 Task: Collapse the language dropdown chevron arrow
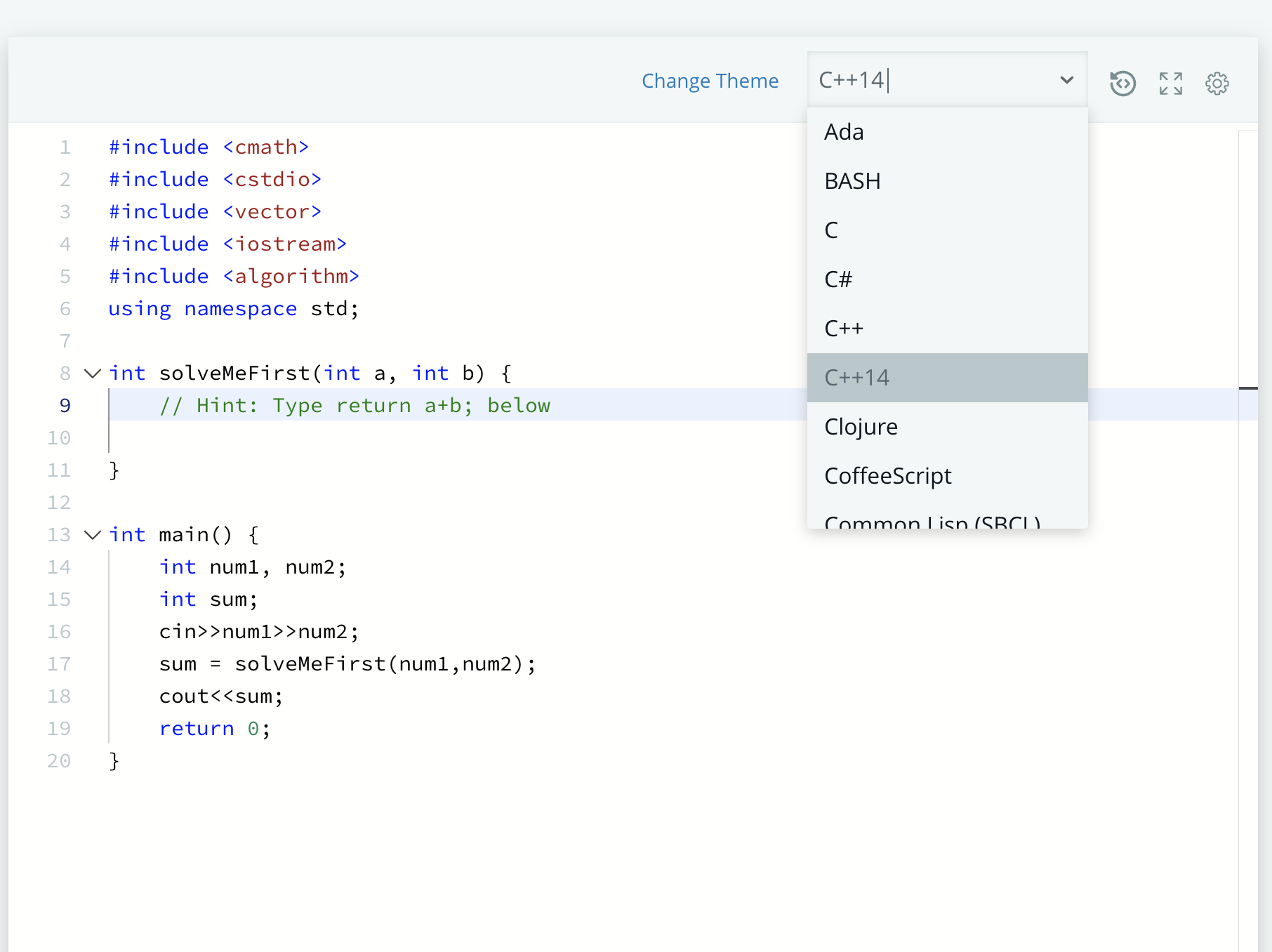click(1066, 80)
